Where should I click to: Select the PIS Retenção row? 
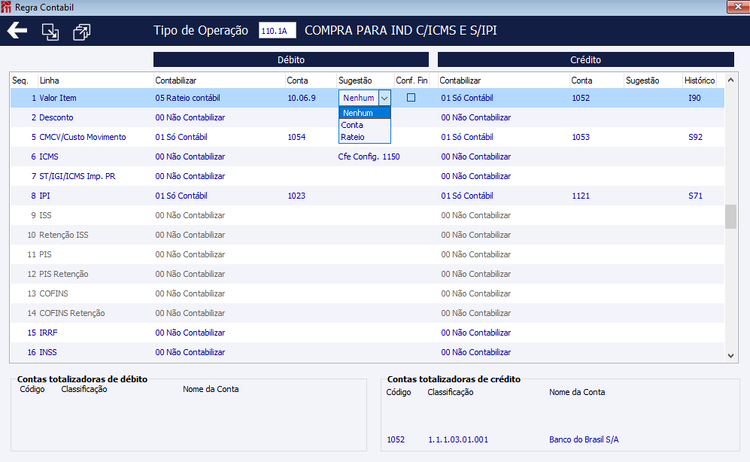(x=367, y=274)
